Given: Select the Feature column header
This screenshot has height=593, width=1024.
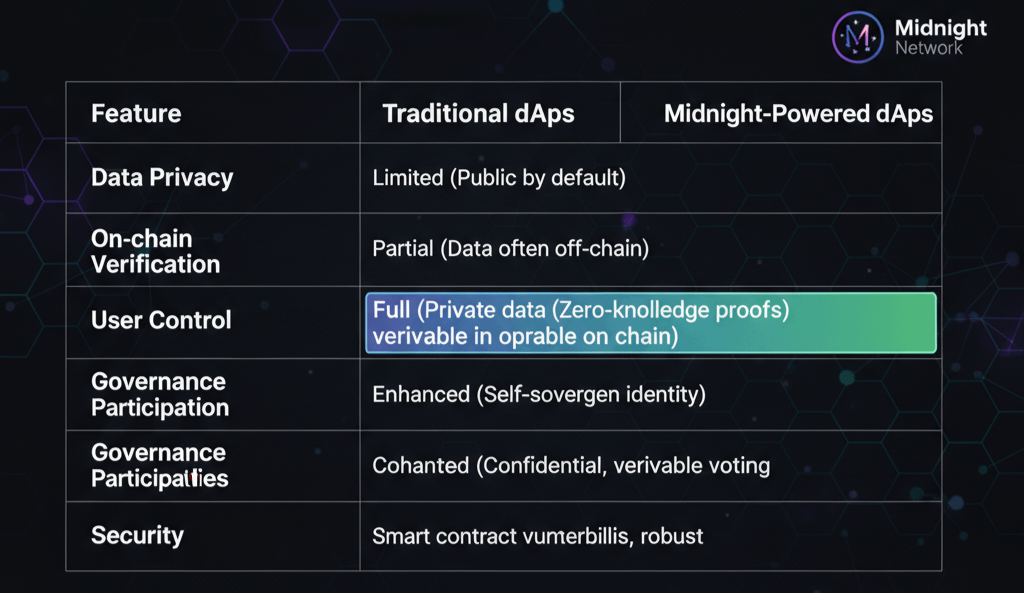Looking at the screenshot, I should click(136, 113).
